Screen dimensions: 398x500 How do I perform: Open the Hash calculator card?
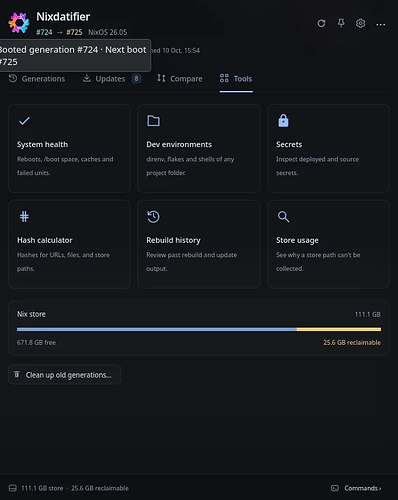(69, 244)
